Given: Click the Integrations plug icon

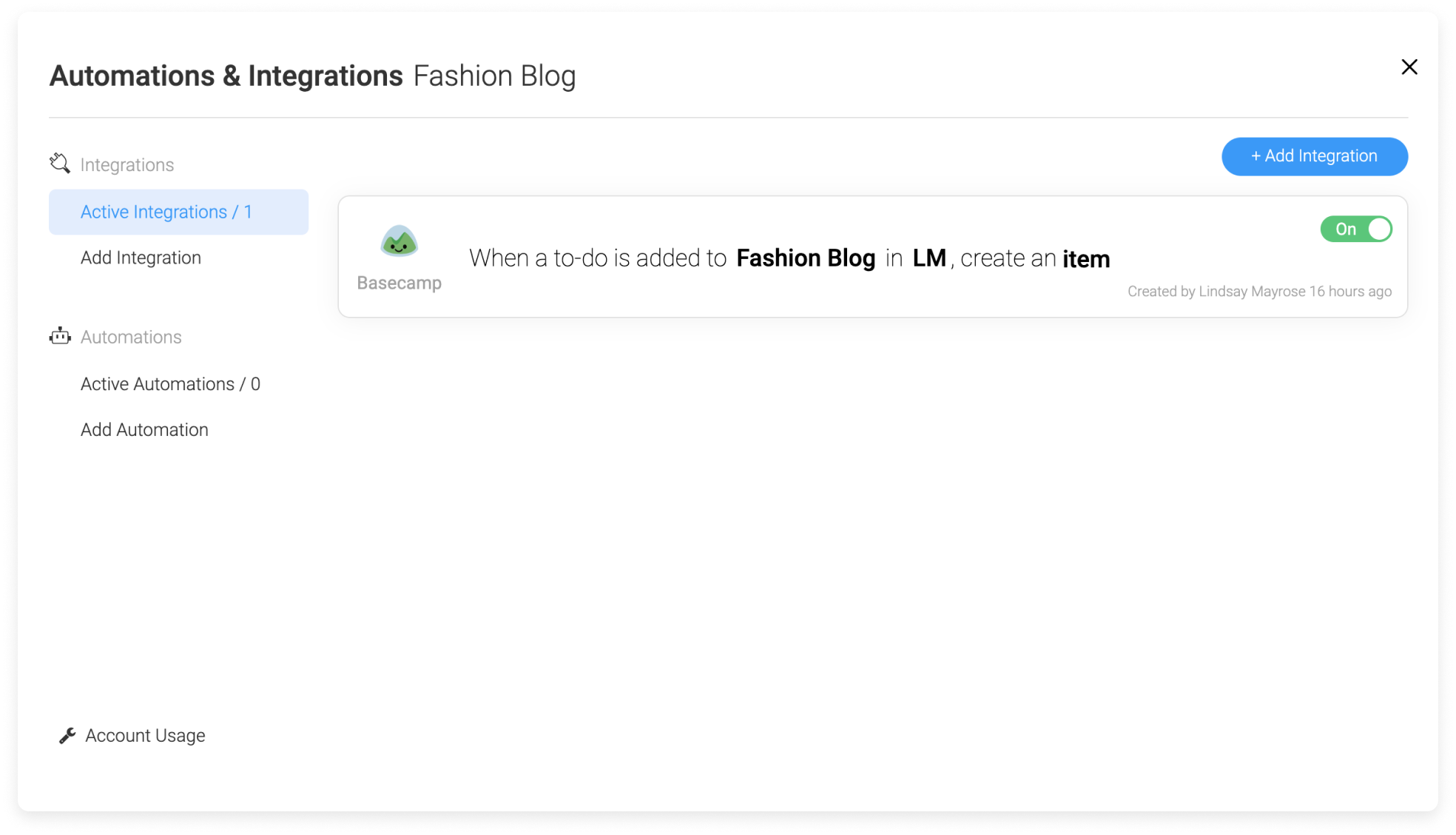Looking at the screenshot, I should pyautogui.click(x=60, y=164).
